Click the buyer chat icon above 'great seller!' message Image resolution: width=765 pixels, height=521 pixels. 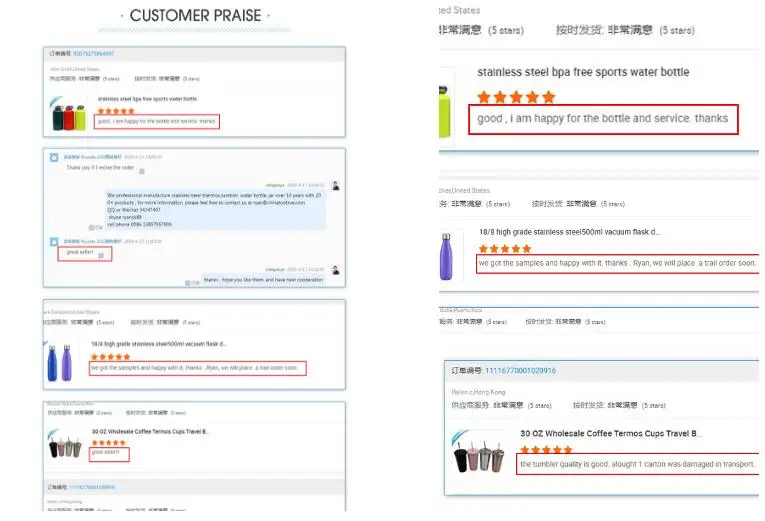[54, 242]
